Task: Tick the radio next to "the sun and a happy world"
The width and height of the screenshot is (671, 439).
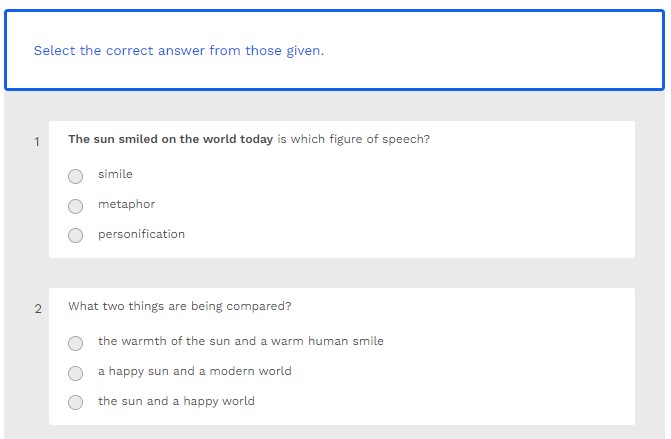Action: pyautogui.click(x=76, y=403)
